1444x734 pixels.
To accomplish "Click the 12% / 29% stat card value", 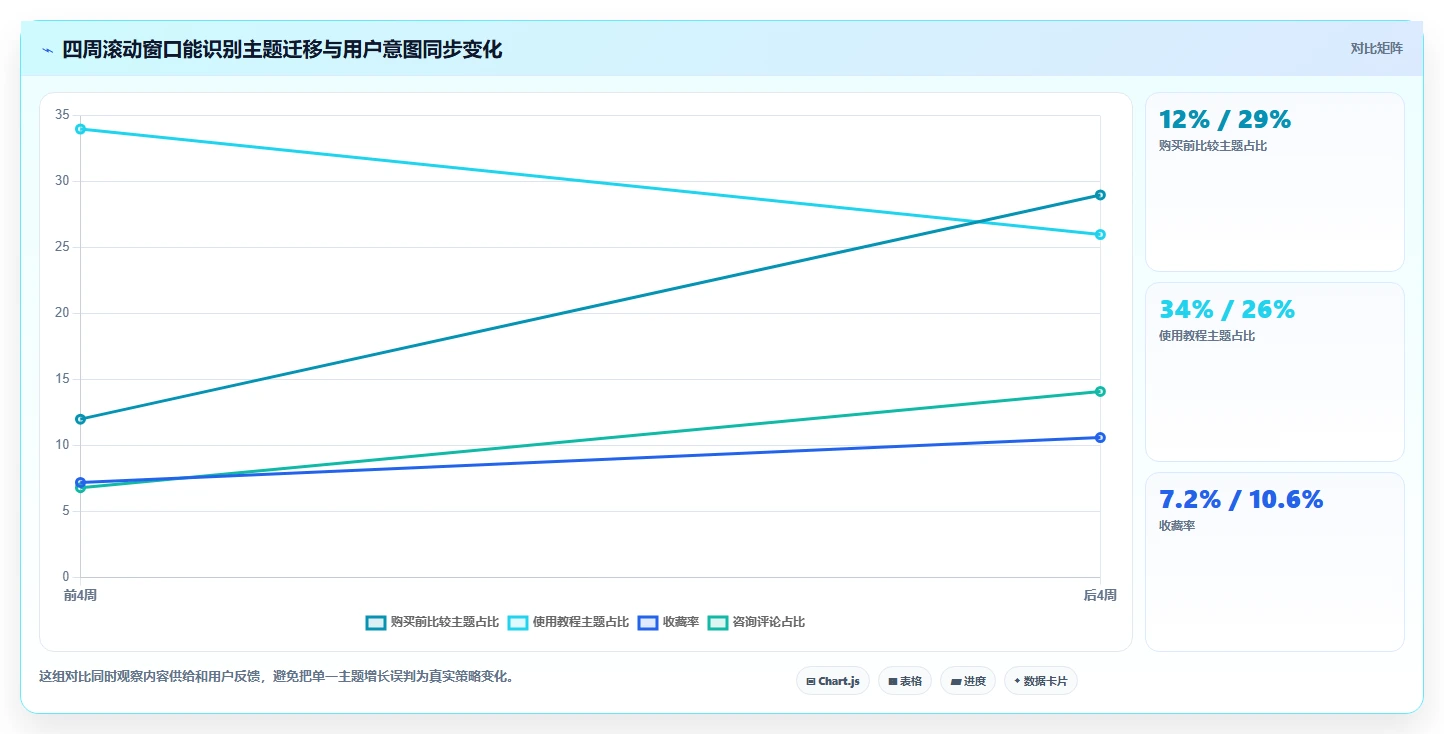I will (1225, 120).
